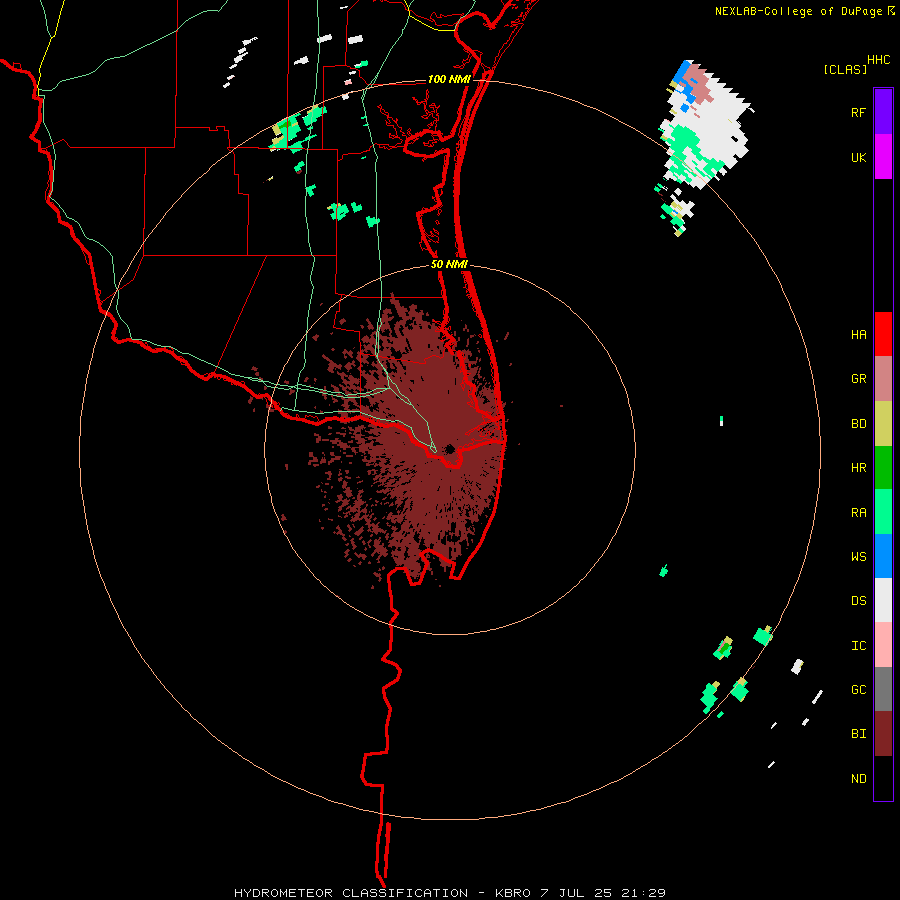Viewport: 900px width, 900px height.
Task: Click the HA red legend swatch
Action: [883, 334]
